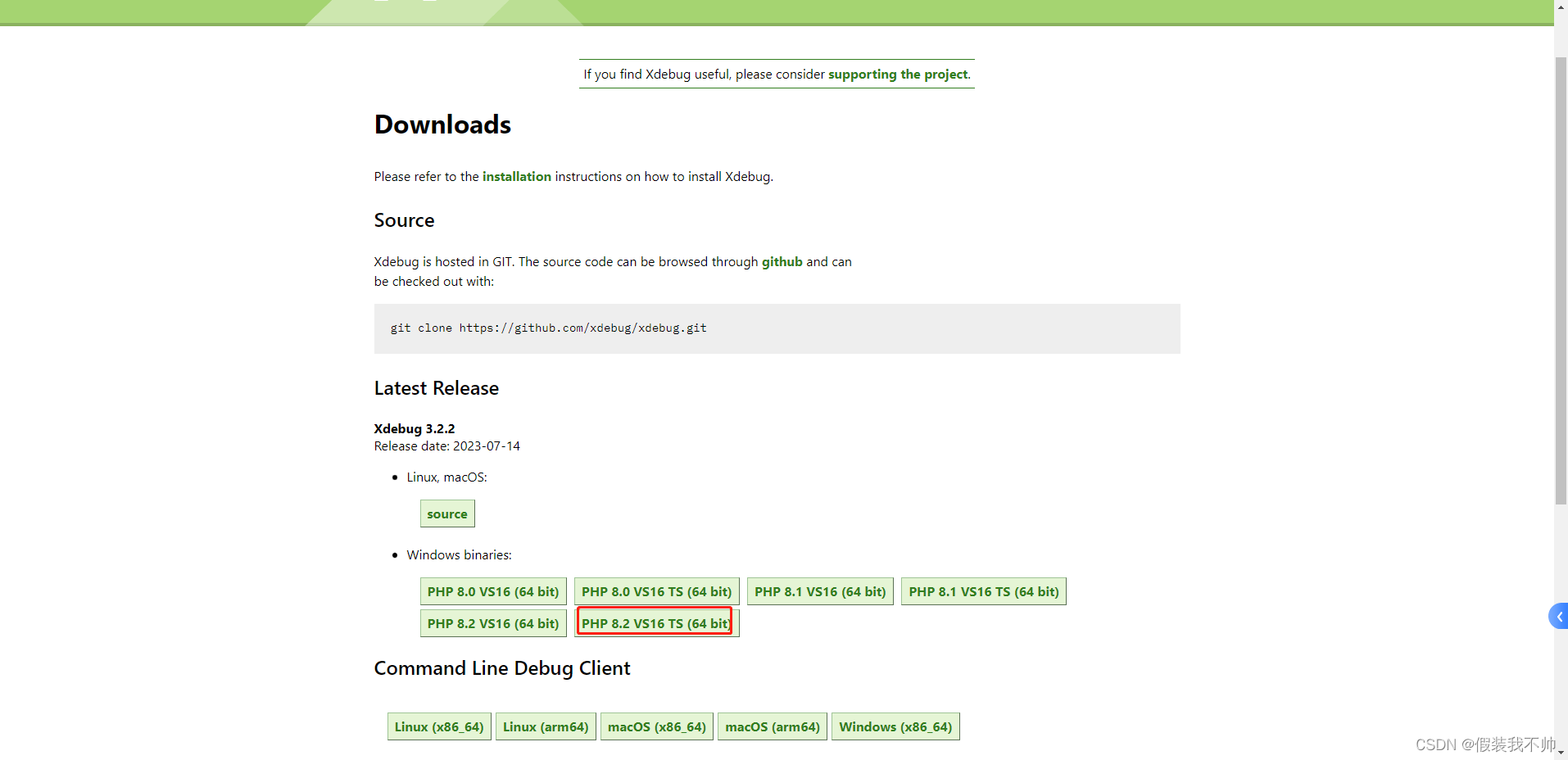
Task: Download PHP 8.0 VS16 (64 bit) binary
Action: pos(493,592)
